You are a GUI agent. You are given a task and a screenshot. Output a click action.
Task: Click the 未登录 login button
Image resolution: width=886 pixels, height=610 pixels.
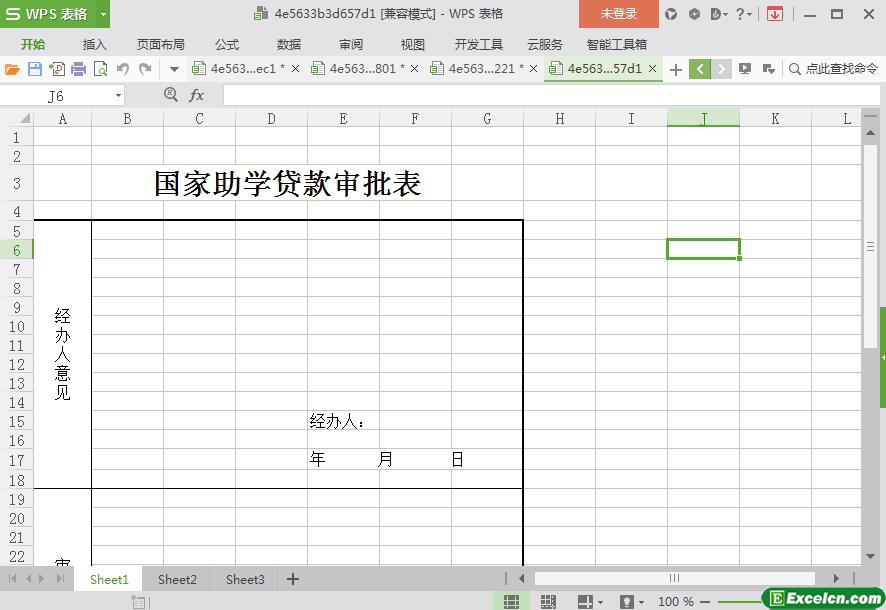(x=619, y=14)
